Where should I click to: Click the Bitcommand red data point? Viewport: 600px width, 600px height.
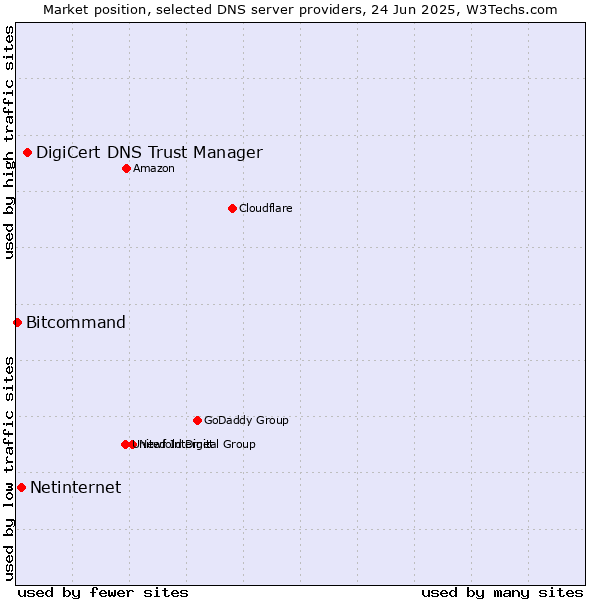pyautogui.click(x=18, y=323)
